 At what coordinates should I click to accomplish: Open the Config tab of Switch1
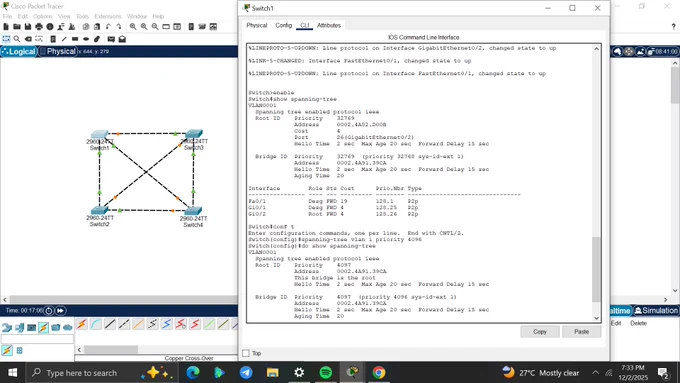(x=284, y=26)
